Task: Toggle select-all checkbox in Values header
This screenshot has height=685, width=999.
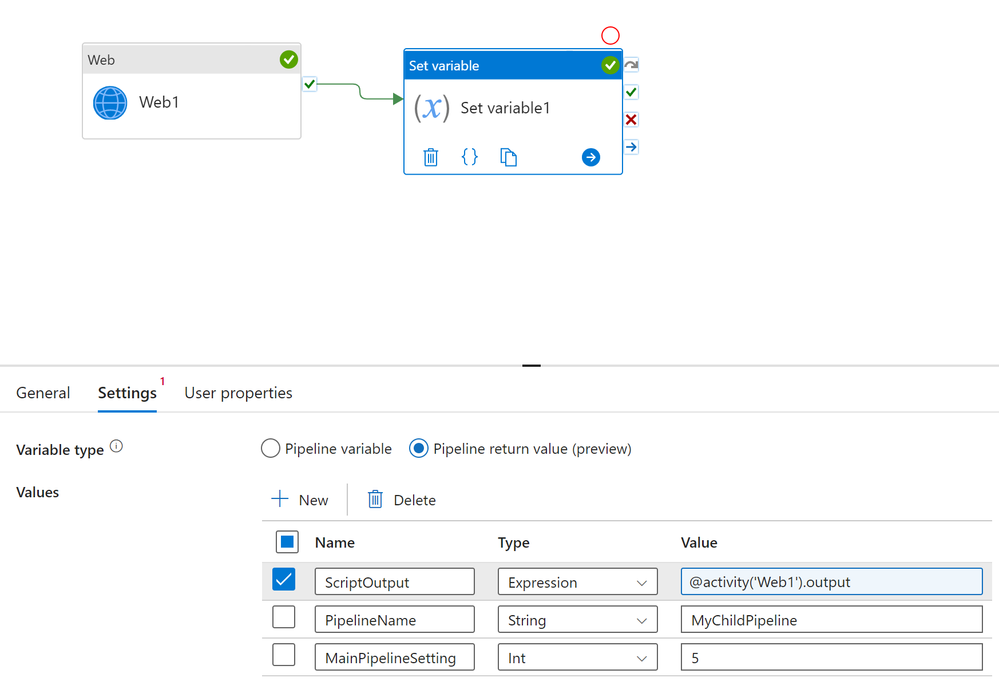Action: coord(287,542)
